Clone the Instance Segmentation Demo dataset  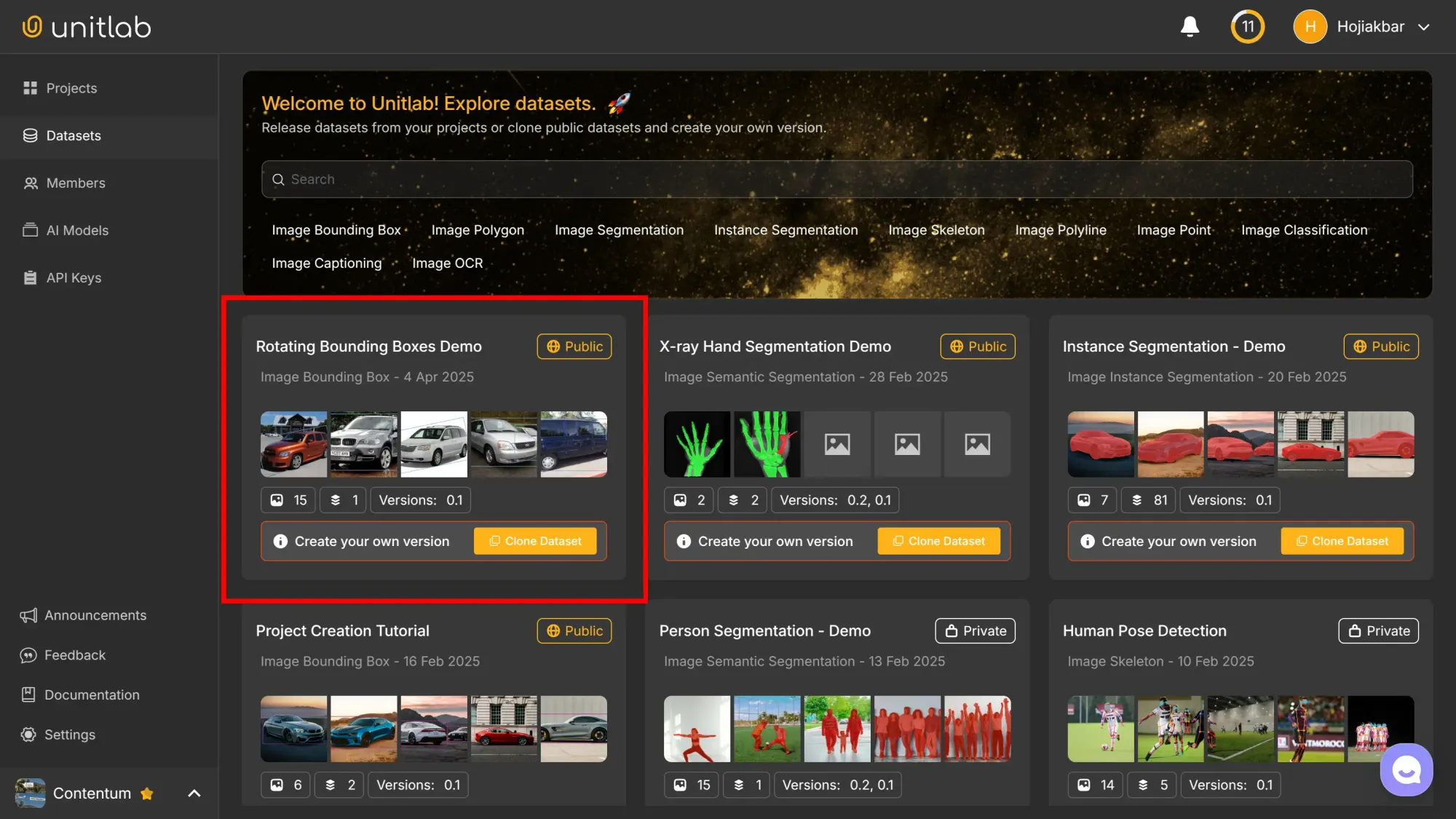(1342, 541)
